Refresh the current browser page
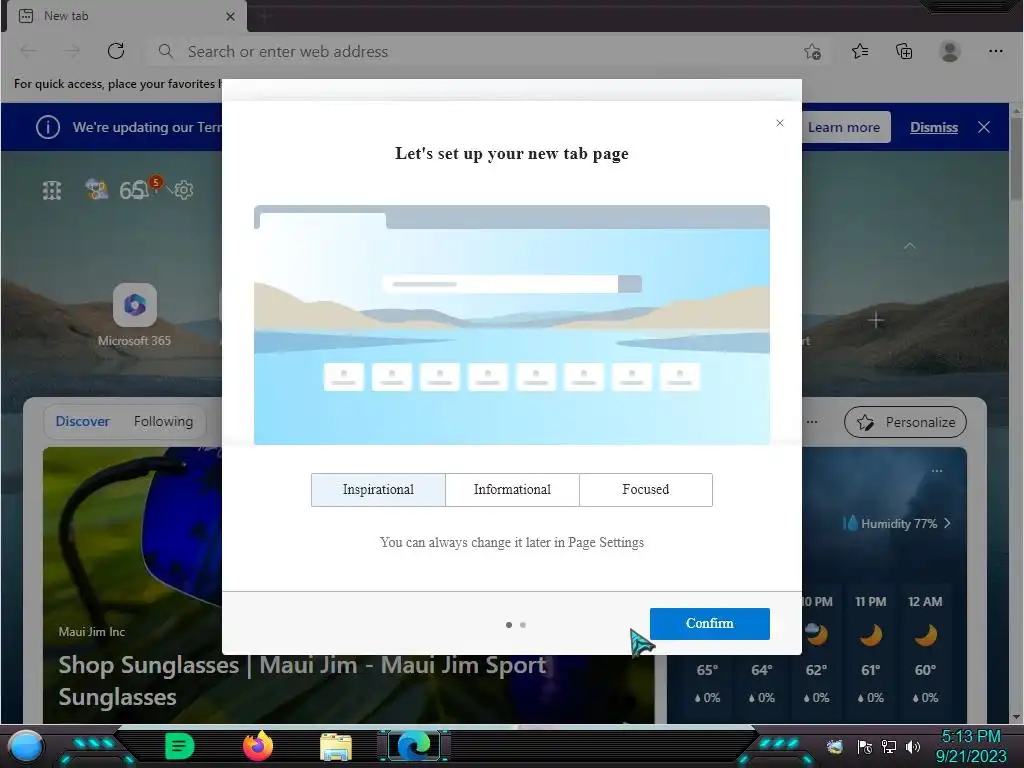Screen dimensions: 1024x768 (x=116, y=51)
